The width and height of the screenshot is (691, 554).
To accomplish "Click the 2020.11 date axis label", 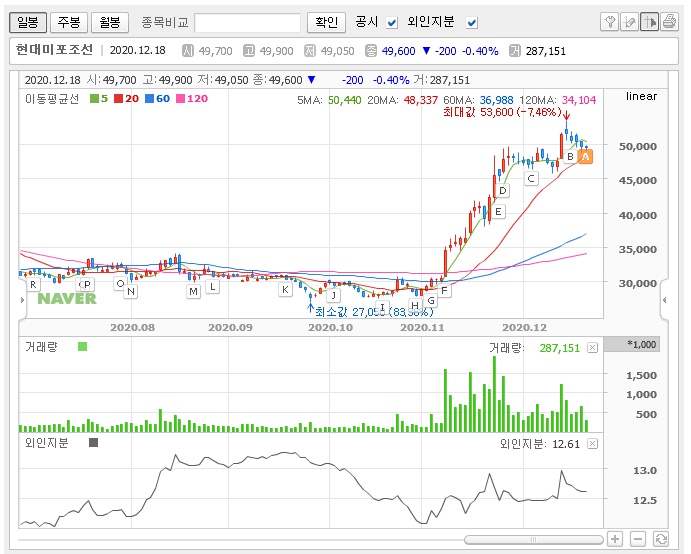I will tap(422, 327).
